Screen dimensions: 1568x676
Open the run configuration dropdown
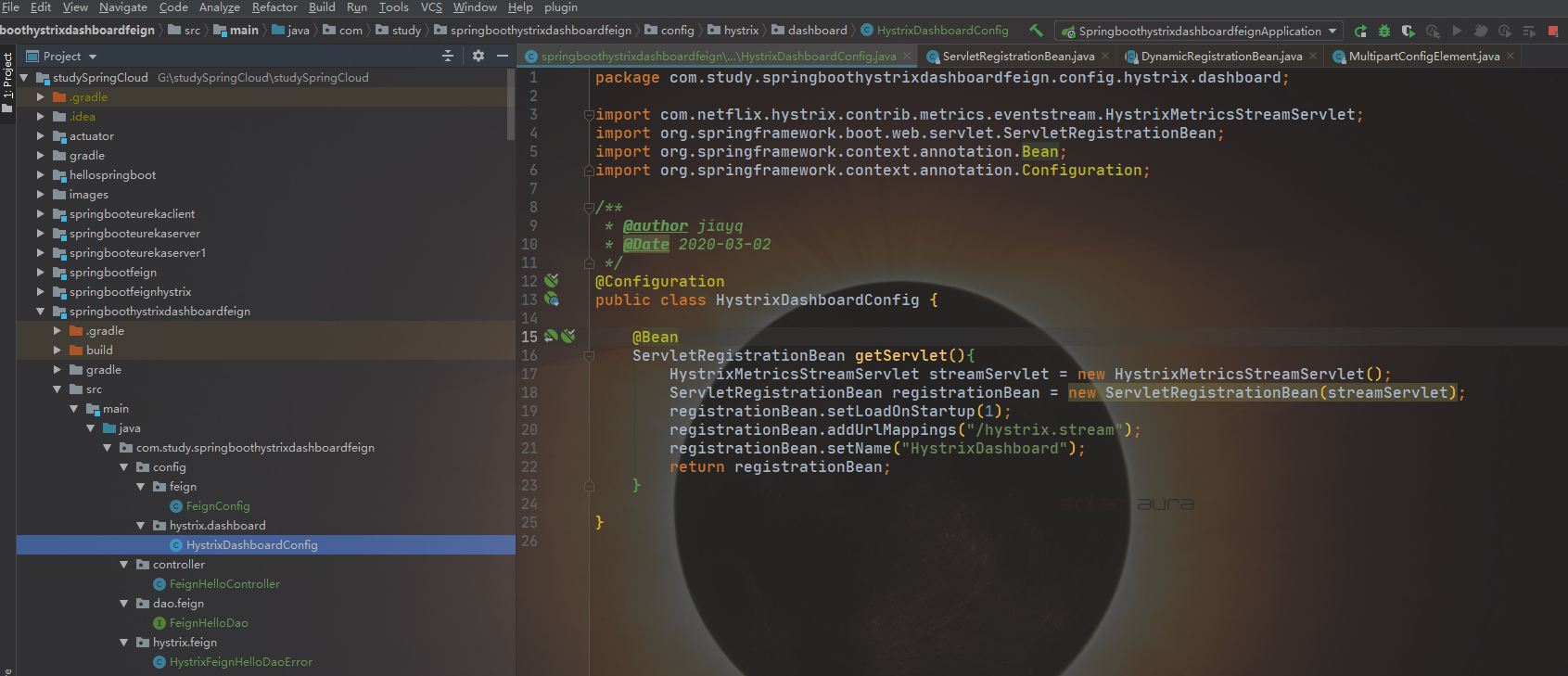tap(1199, 31)
